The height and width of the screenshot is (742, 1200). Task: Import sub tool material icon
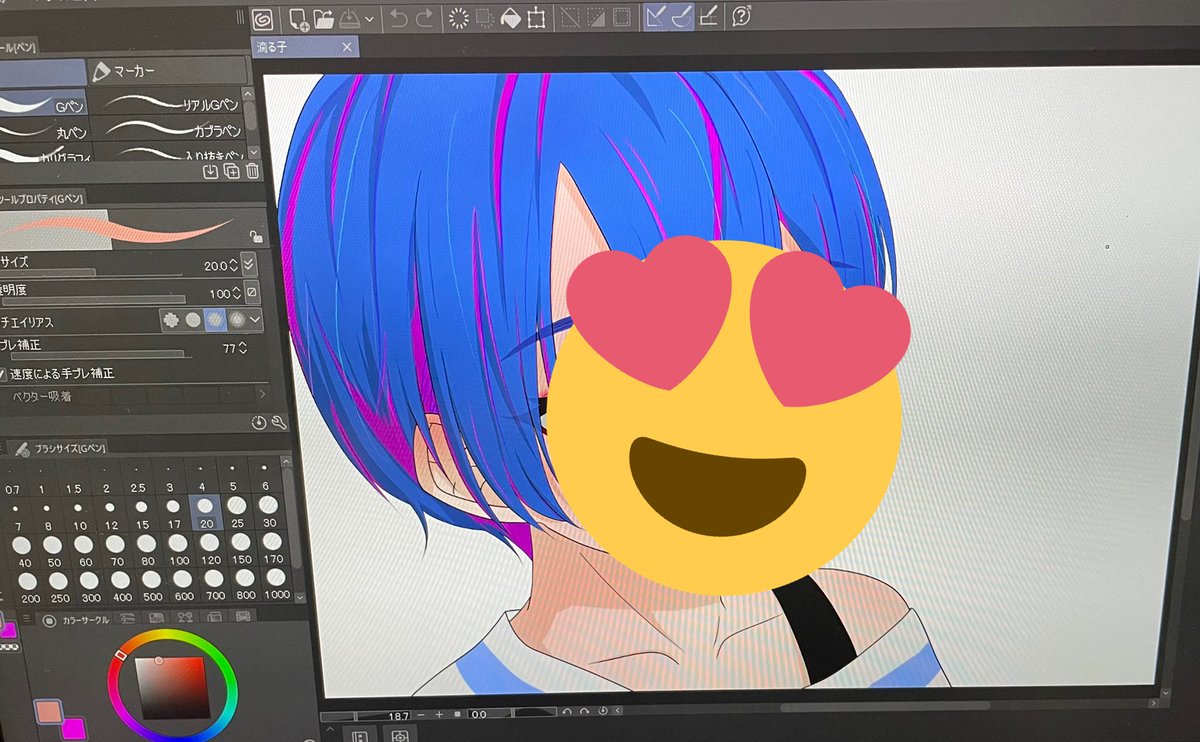pyautogui.click(x=211, y=172)
